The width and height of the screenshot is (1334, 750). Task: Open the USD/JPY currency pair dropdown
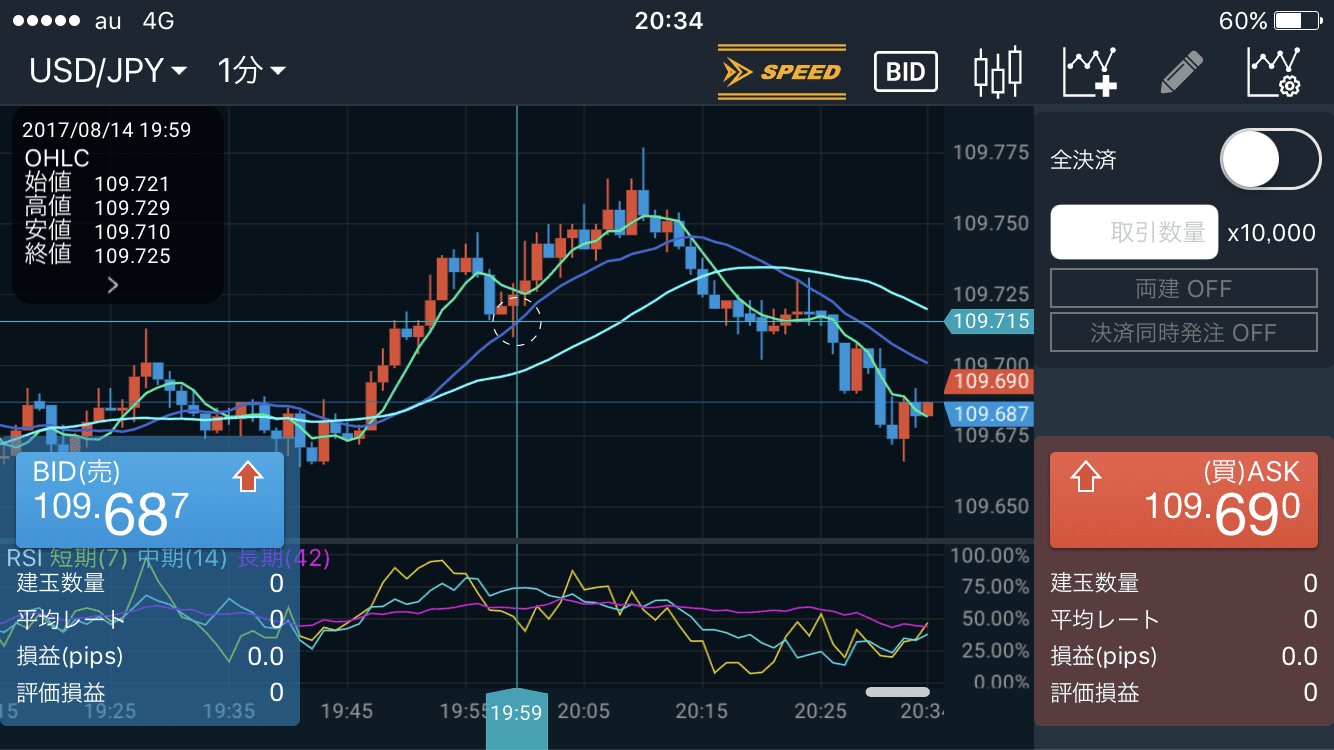click(108, 71)
